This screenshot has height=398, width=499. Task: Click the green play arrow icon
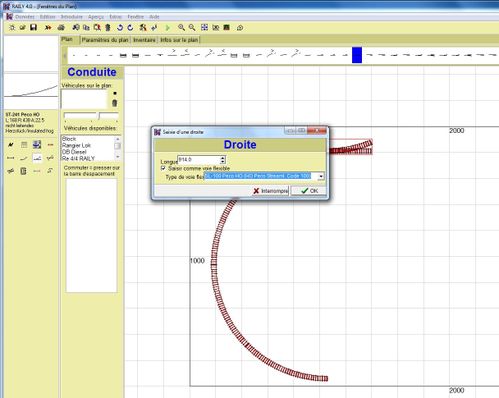pos(168,28)
